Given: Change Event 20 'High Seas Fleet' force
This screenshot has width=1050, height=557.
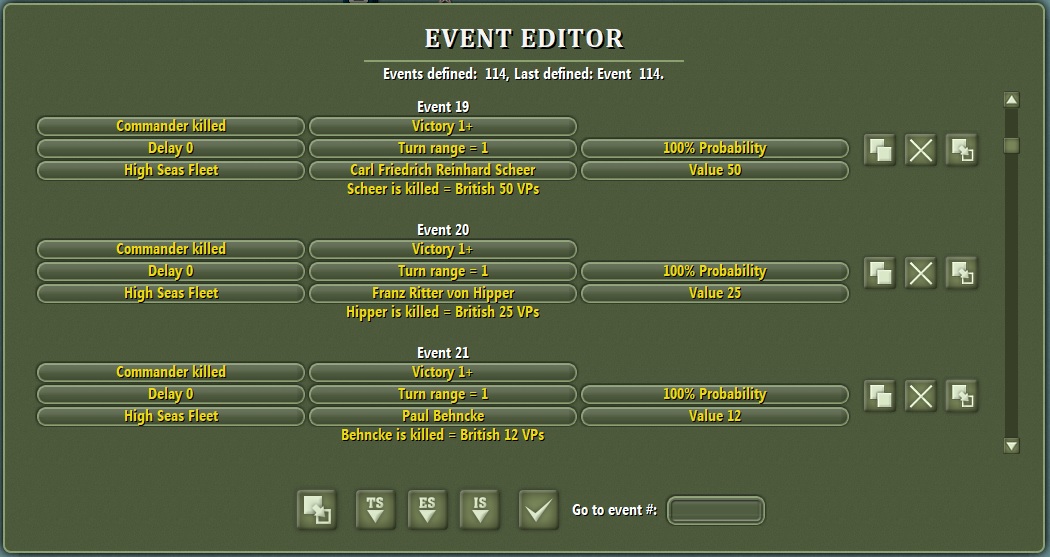Looking at the screenshot, I should click(171, 294).
